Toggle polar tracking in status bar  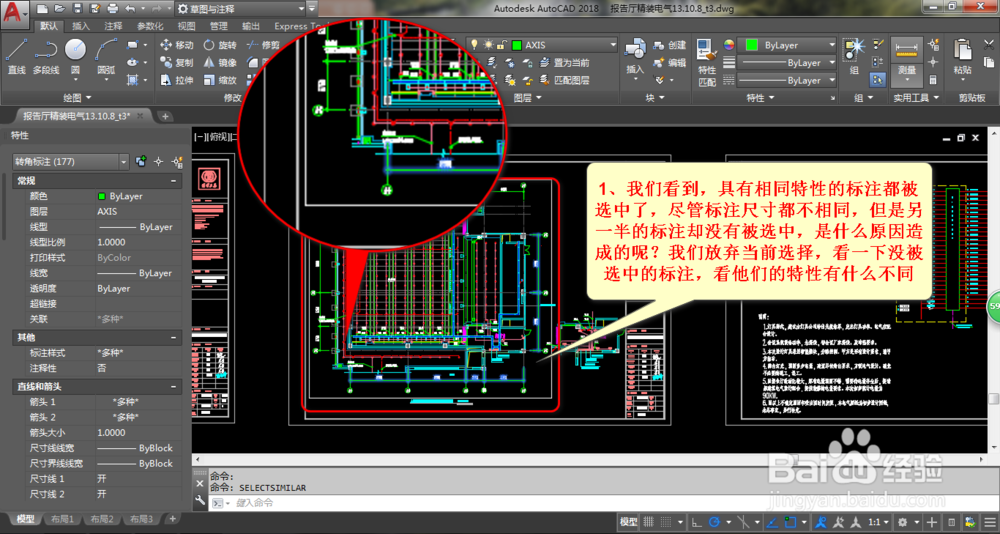pyautogui.click(x=715, y=522)
